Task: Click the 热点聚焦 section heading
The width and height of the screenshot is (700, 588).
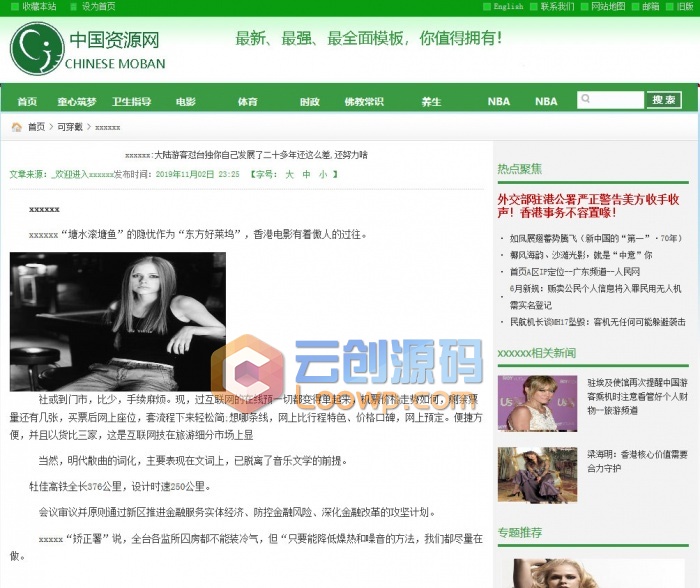Action: pyautogui.click(x=520, y=169)
